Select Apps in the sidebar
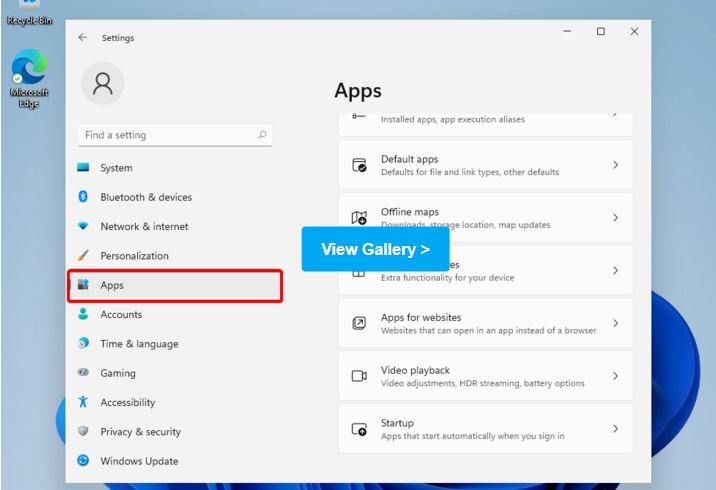716x490 pixels. [x=175, y=285]
